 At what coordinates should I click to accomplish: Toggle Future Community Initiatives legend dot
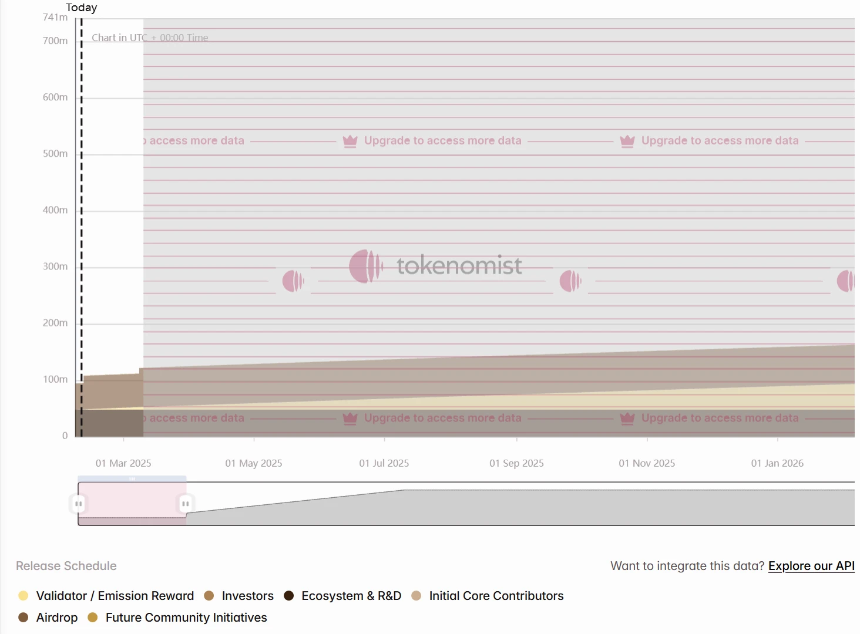(93, 618)
